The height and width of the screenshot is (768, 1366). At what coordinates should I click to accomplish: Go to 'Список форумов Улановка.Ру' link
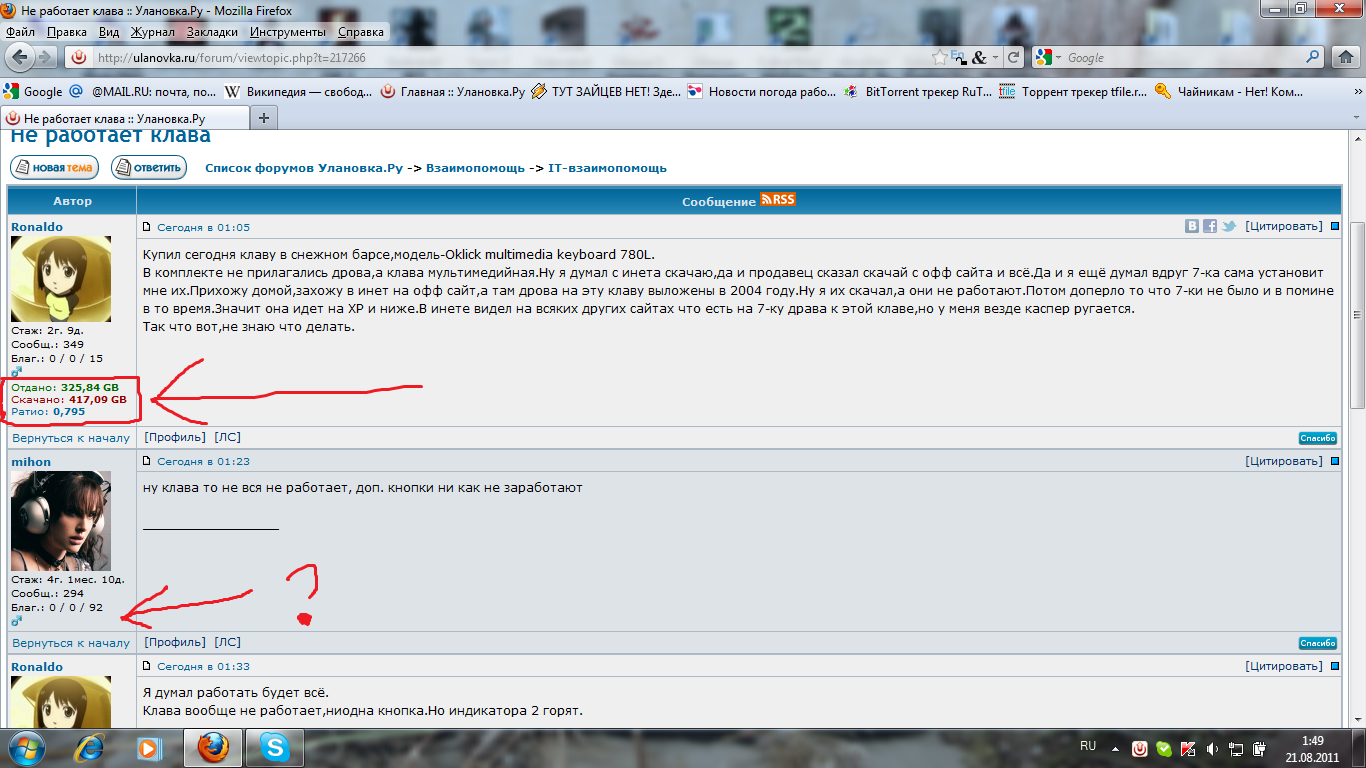pyautogui.click(x=304, y=168)
